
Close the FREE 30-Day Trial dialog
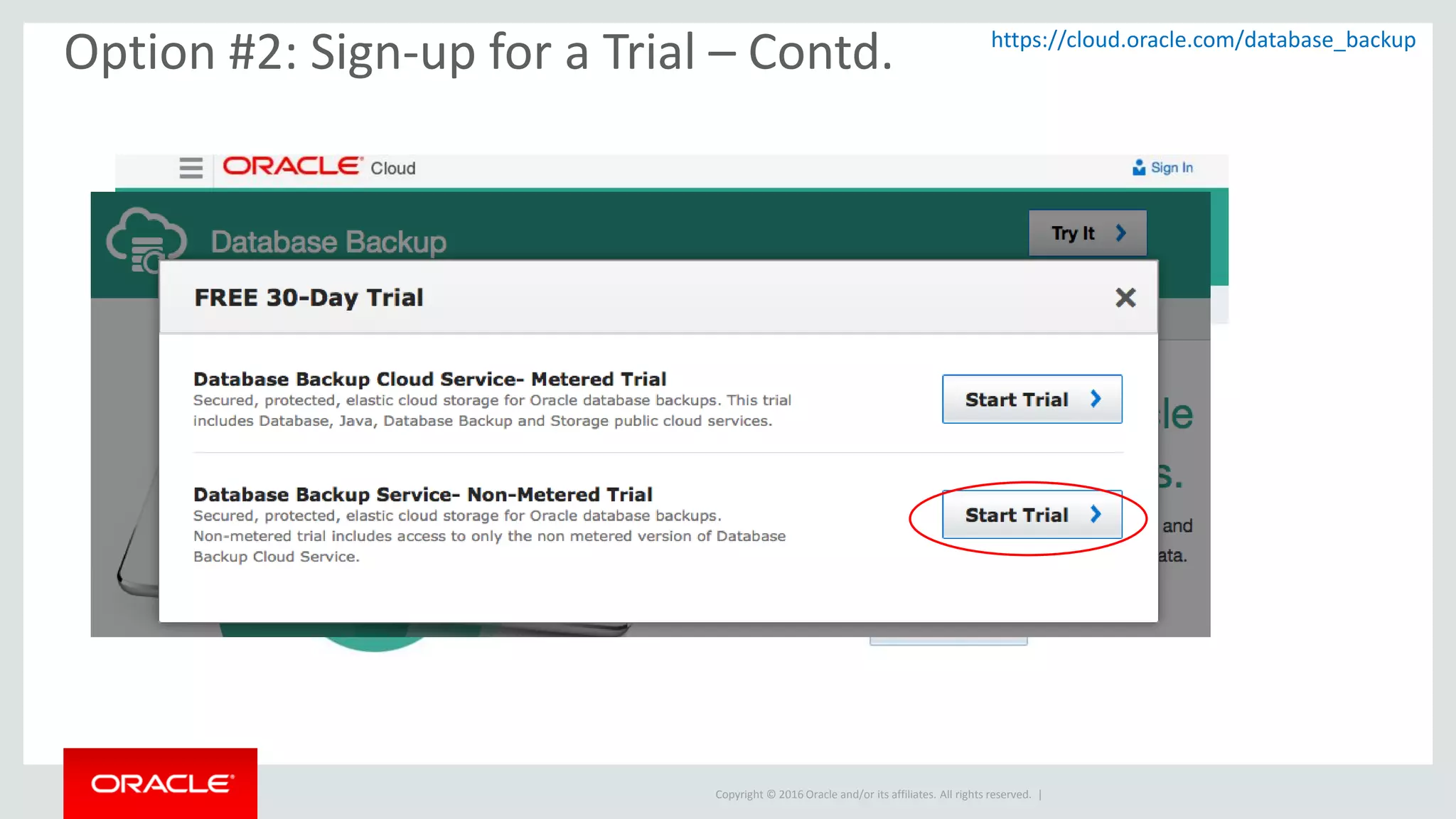pos(1125,297)
